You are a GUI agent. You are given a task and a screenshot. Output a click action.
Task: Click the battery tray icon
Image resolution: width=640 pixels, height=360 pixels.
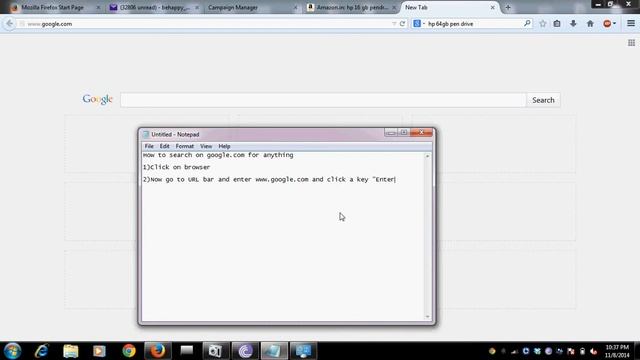click(x=582, y=351)
